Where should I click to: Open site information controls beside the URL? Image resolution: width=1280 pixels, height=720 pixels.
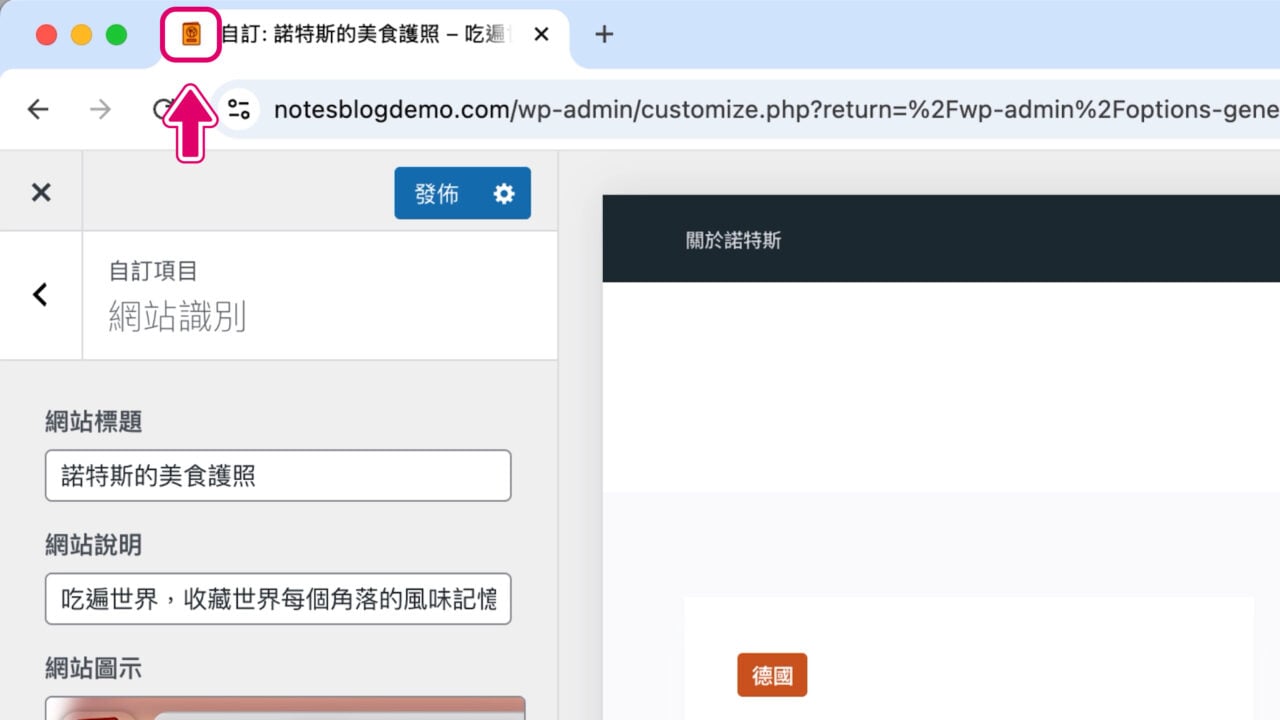[239, 109]
